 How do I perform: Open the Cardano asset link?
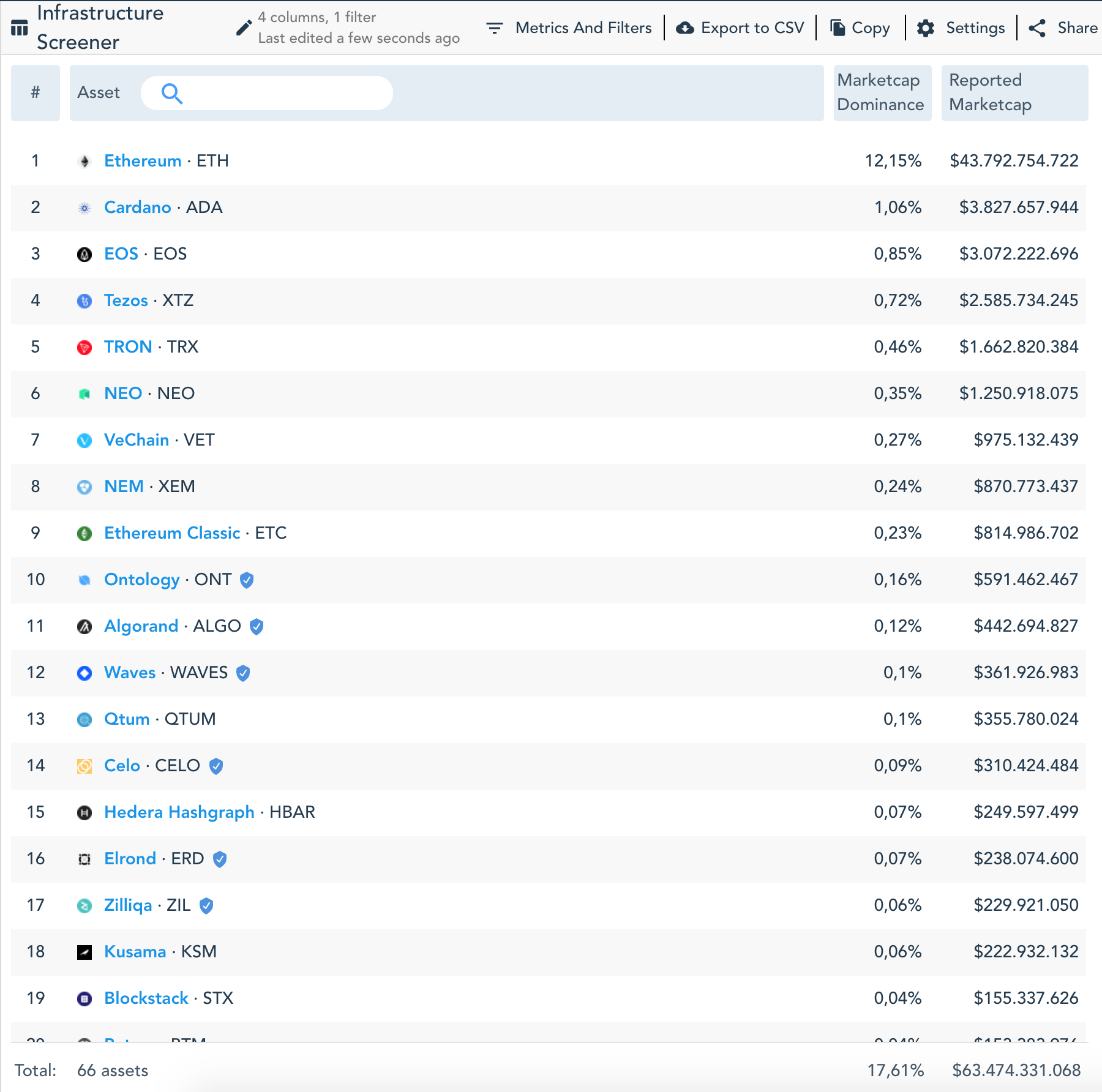tap(138, 208)
